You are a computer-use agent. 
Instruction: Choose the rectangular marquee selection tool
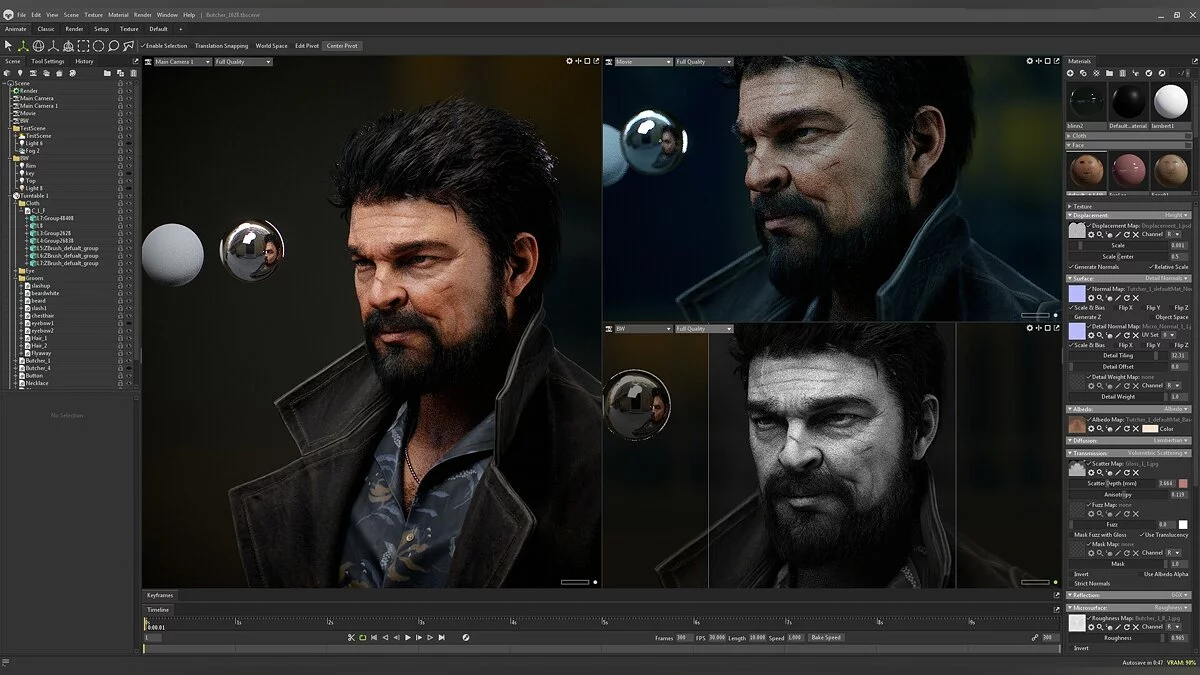tap(84, 46)
